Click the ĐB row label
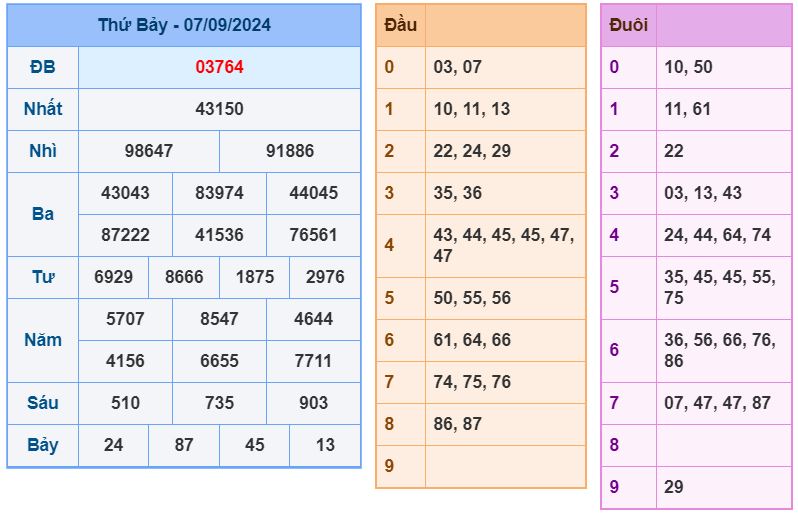The image size is (798, 515). 43,67
